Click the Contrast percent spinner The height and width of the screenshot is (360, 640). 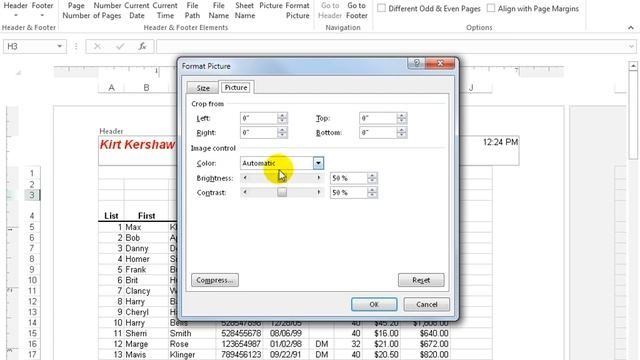pos(372,193)
